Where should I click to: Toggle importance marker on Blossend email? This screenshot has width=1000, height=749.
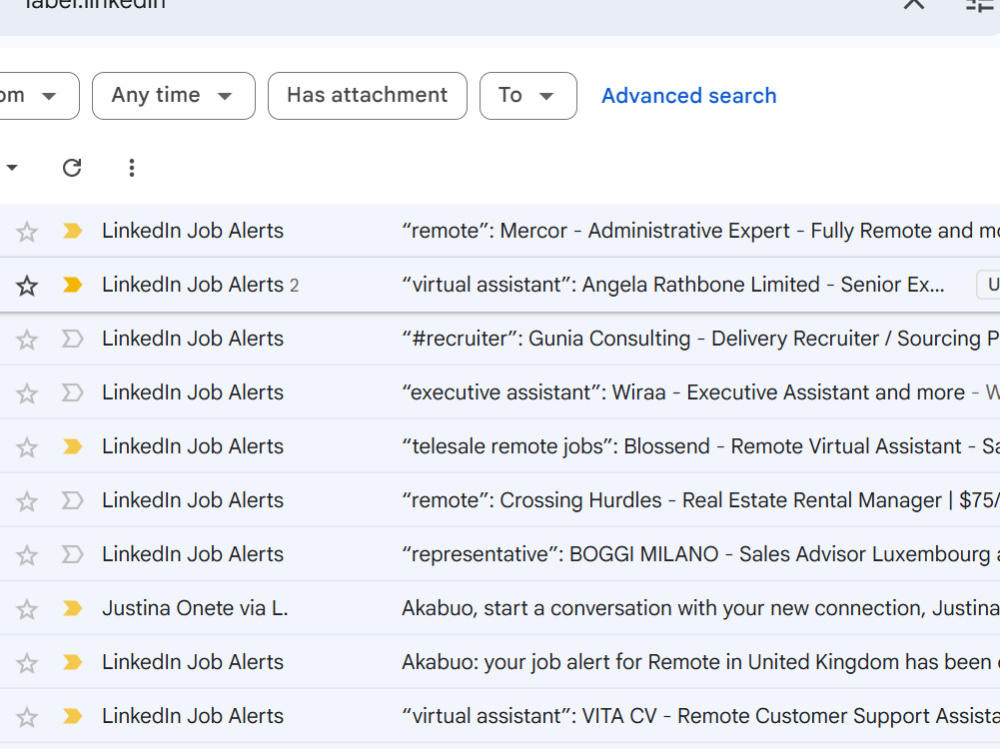point(73,446)
